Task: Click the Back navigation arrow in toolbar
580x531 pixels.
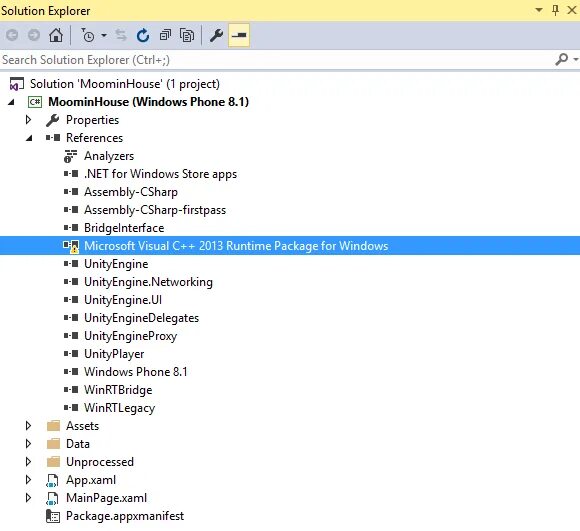Action: point(12,35)
